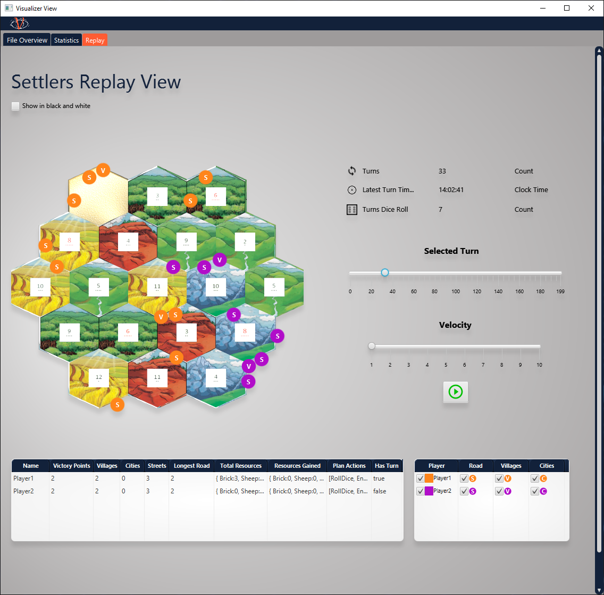Click the Victory Points column header

(71, 465)
